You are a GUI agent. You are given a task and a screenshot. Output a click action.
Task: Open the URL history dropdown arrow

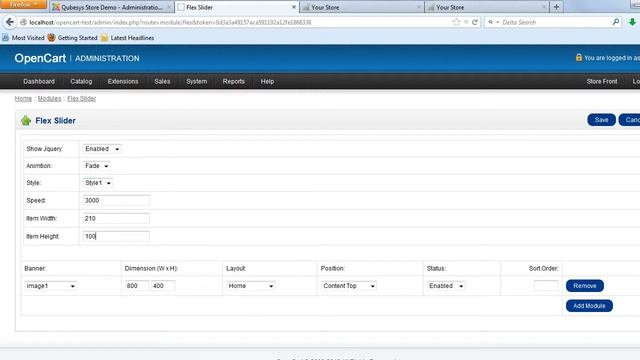pos(466,22)
